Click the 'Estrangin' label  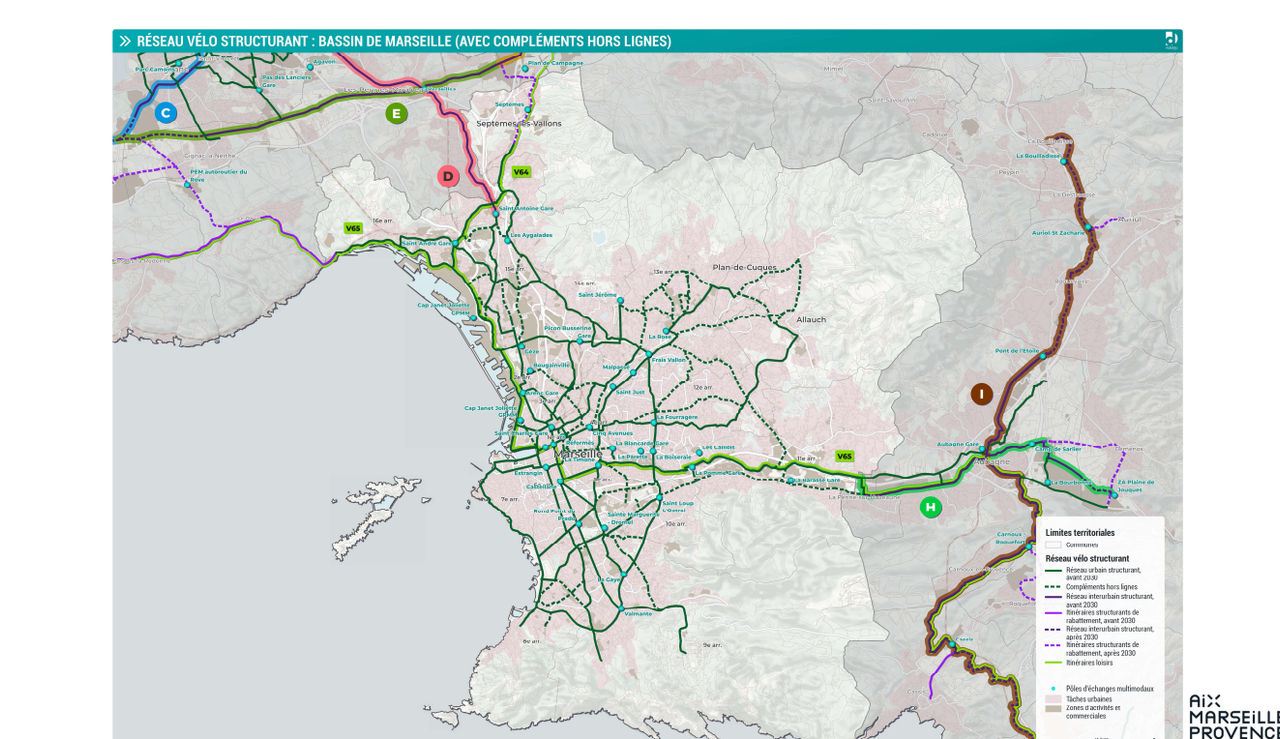(528, 472)
